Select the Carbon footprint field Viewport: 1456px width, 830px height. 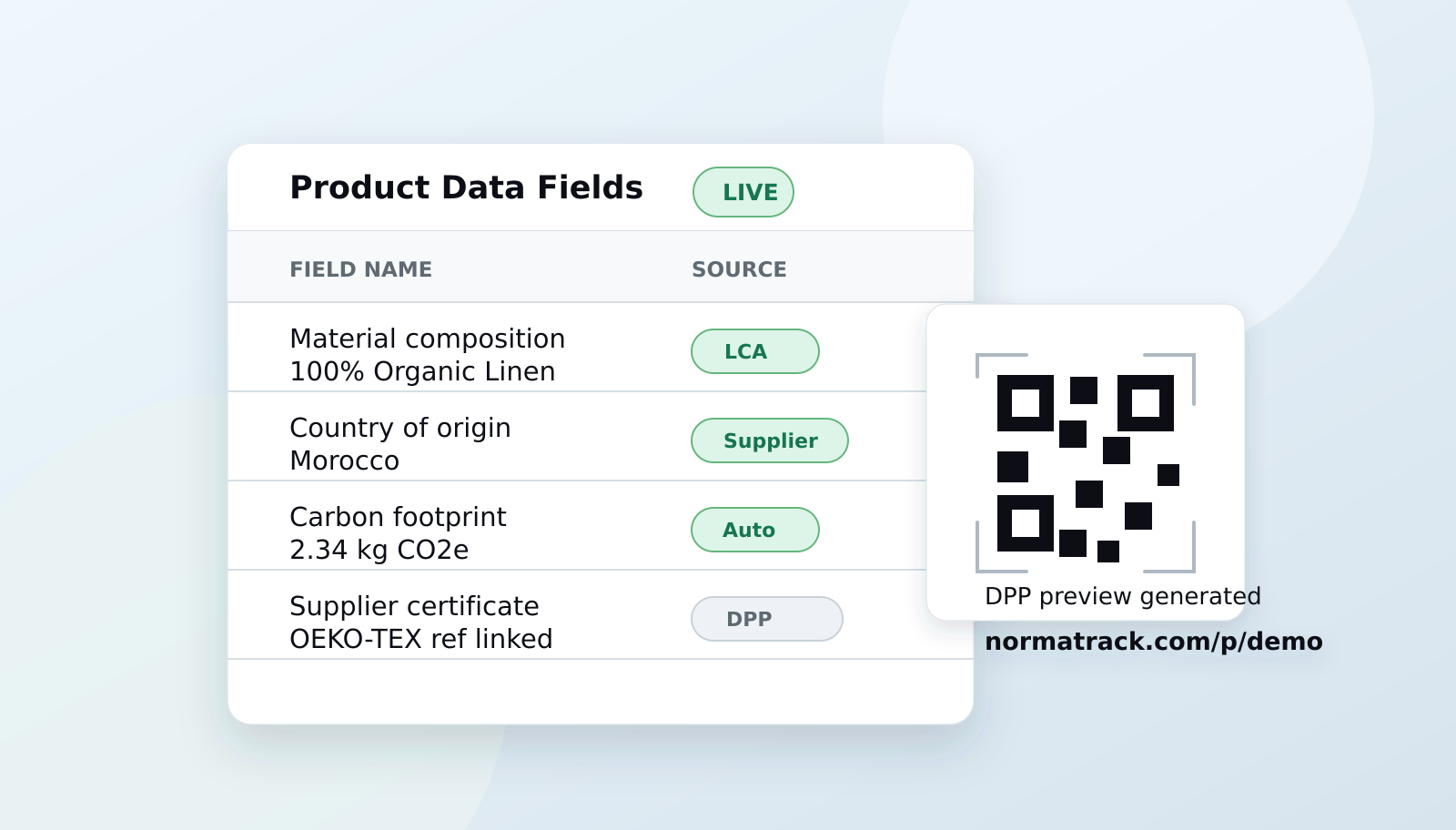coord(398,517)
